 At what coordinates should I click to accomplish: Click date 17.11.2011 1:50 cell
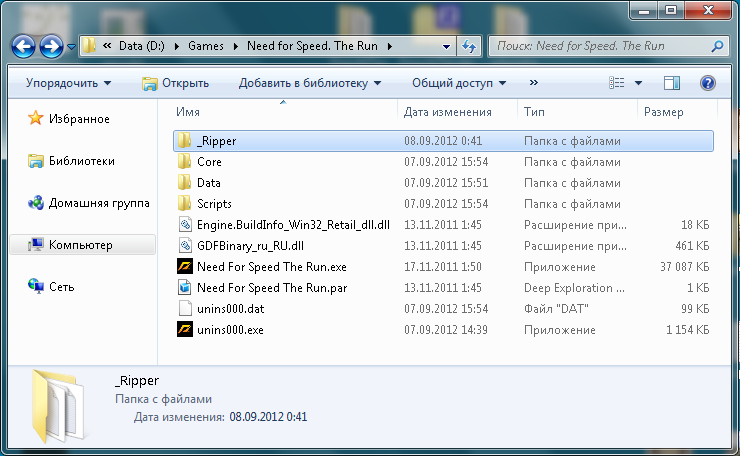click(443, 267)
